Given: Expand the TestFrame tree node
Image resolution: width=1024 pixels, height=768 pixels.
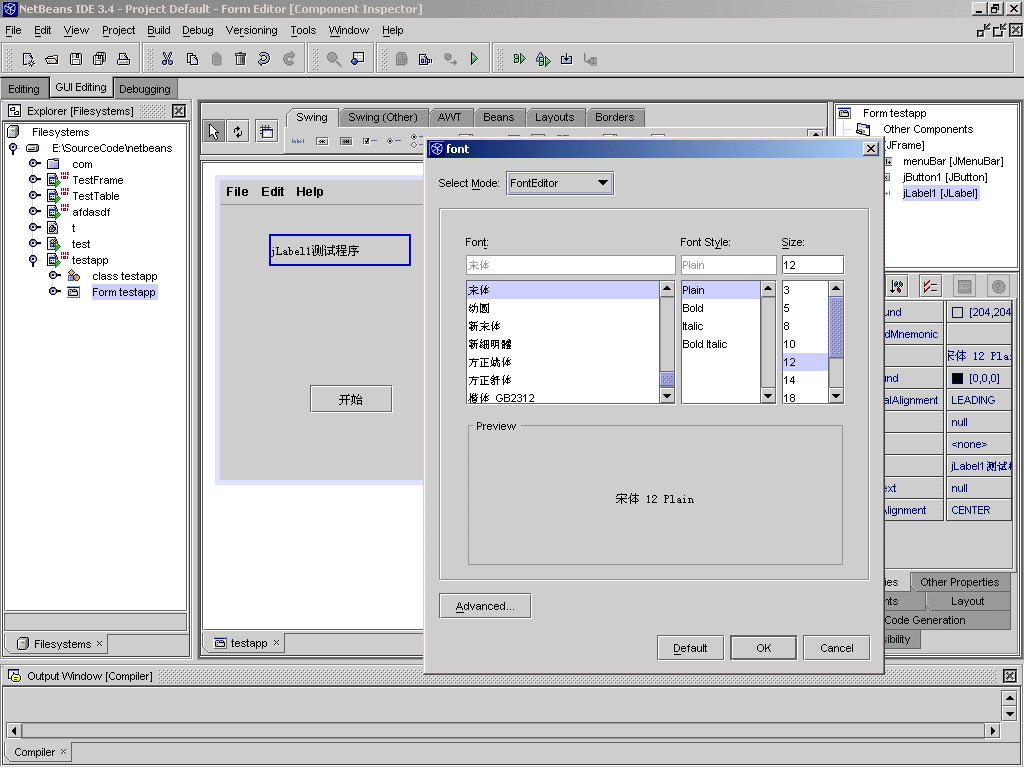Looking at the screenshot, I should pos(34,179).
